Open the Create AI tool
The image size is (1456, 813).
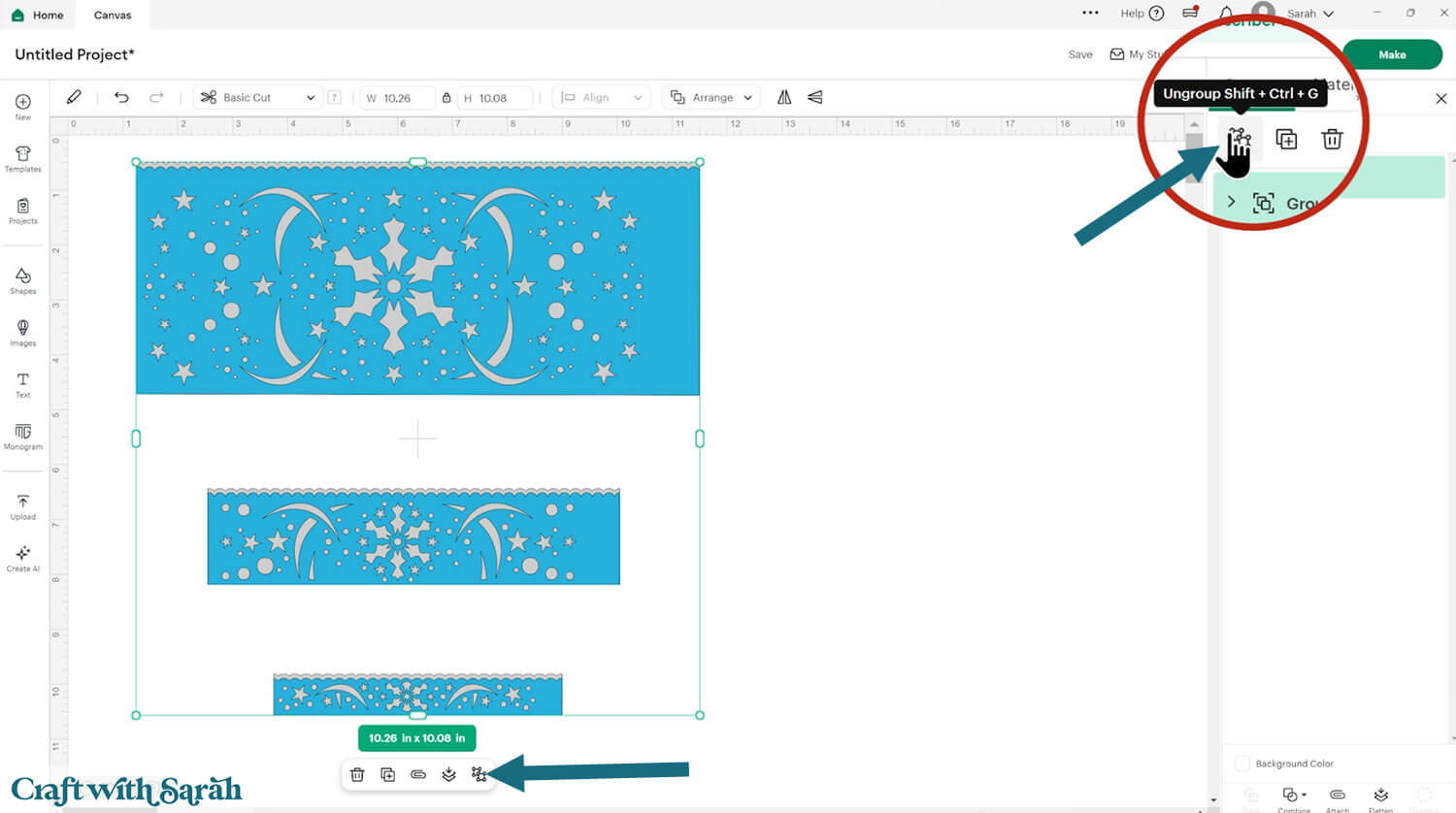pos(23,559)
